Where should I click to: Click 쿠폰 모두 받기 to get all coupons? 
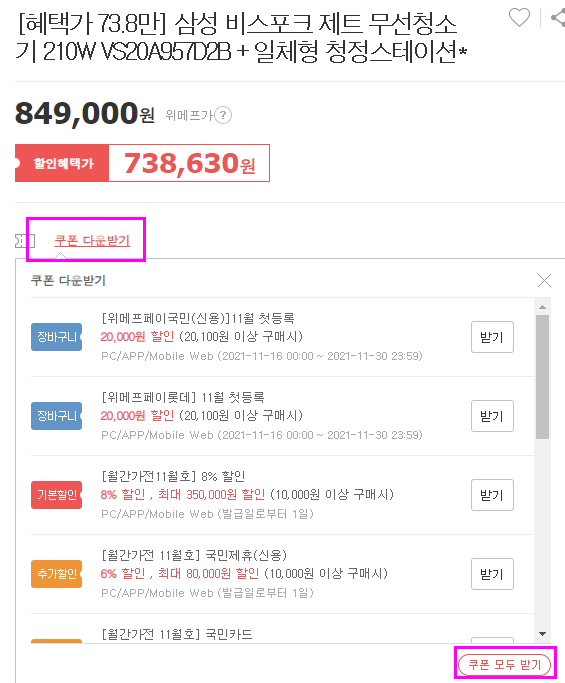(504, 665)
